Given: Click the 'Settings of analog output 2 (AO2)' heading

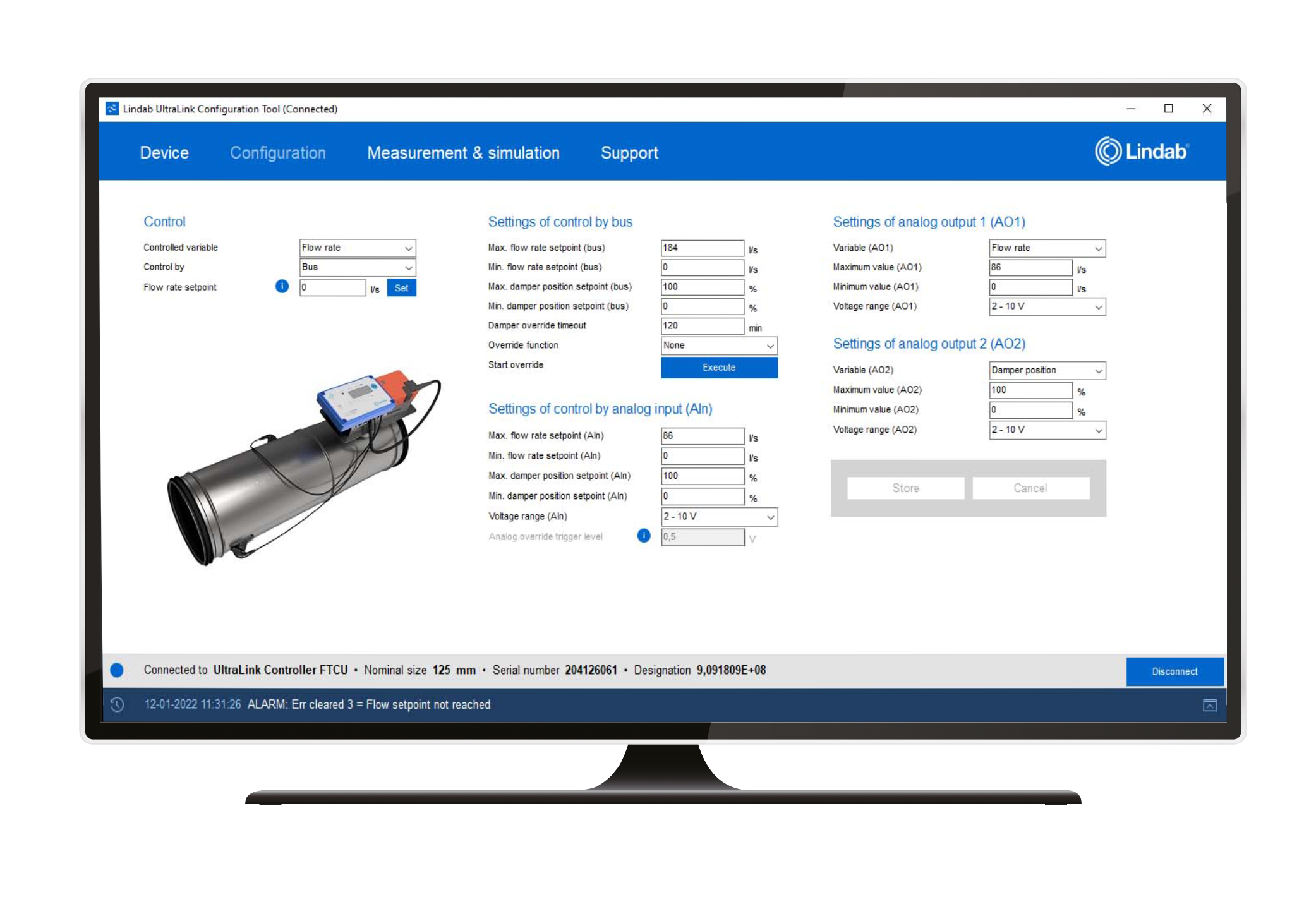Looking at the screenshot, I should coord(929,344).
